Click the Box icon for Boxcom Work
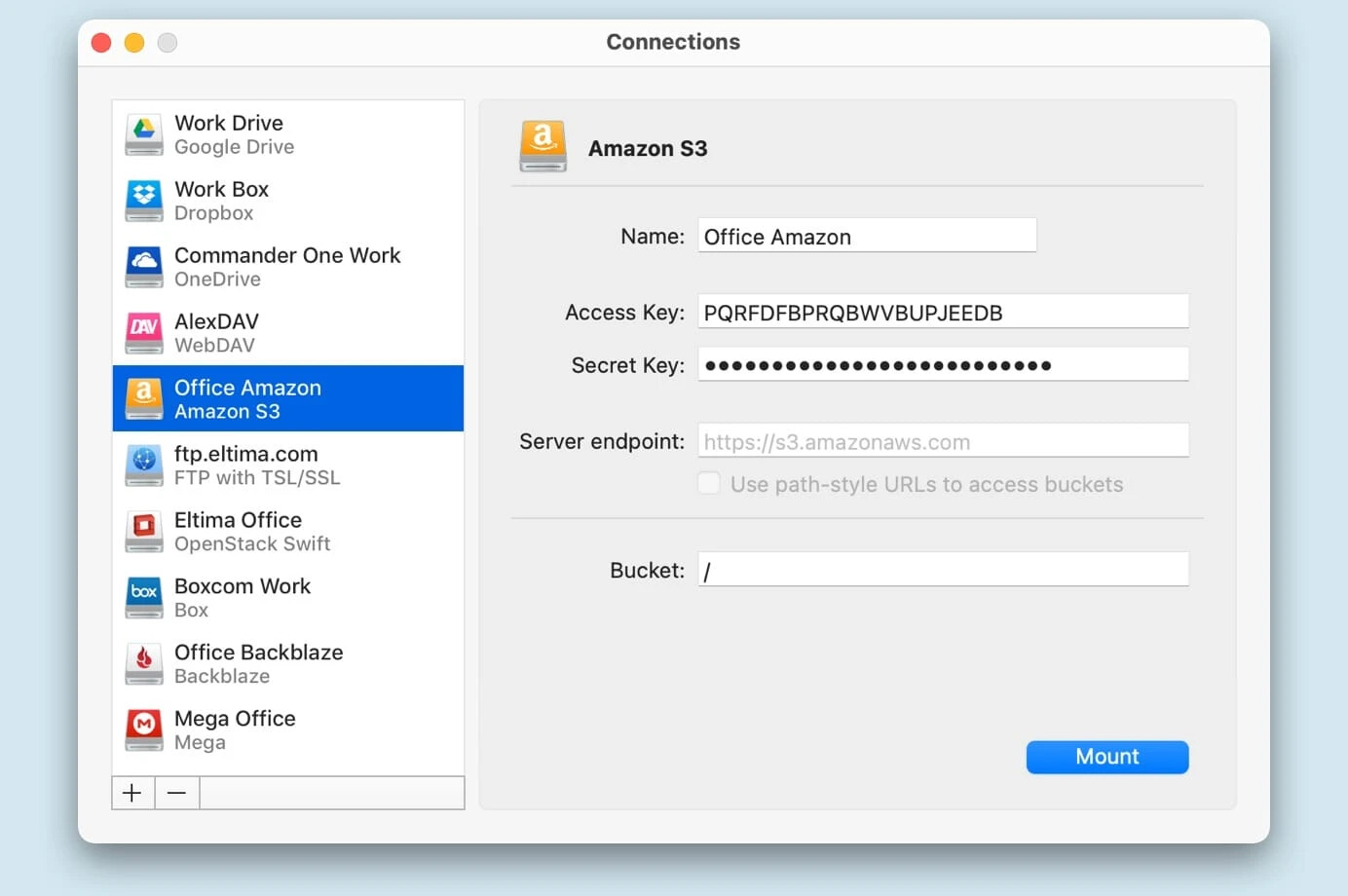The height and width of the screenshot is (896, 1348). (x=144, y=598)
